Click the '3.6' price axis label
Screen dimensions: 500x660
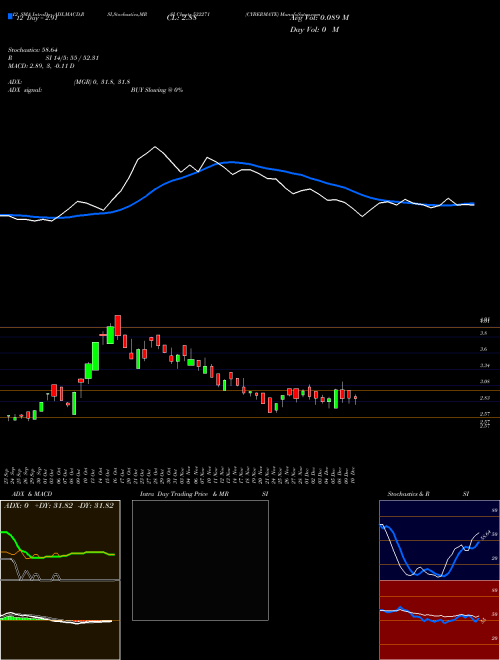[484, 349]
